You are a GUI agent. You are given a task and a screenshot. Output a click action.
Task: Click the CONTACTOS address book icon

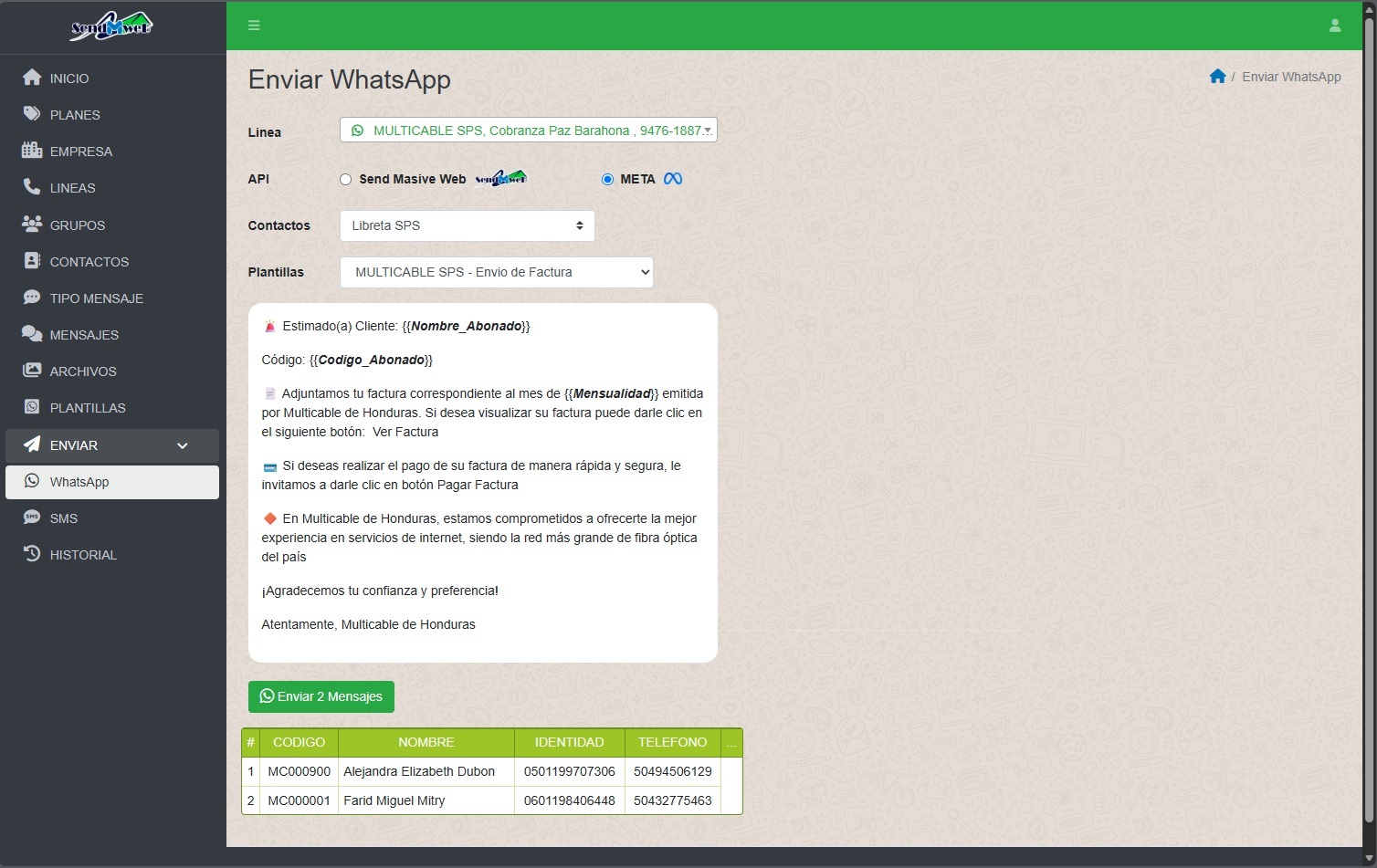(32, 261)
